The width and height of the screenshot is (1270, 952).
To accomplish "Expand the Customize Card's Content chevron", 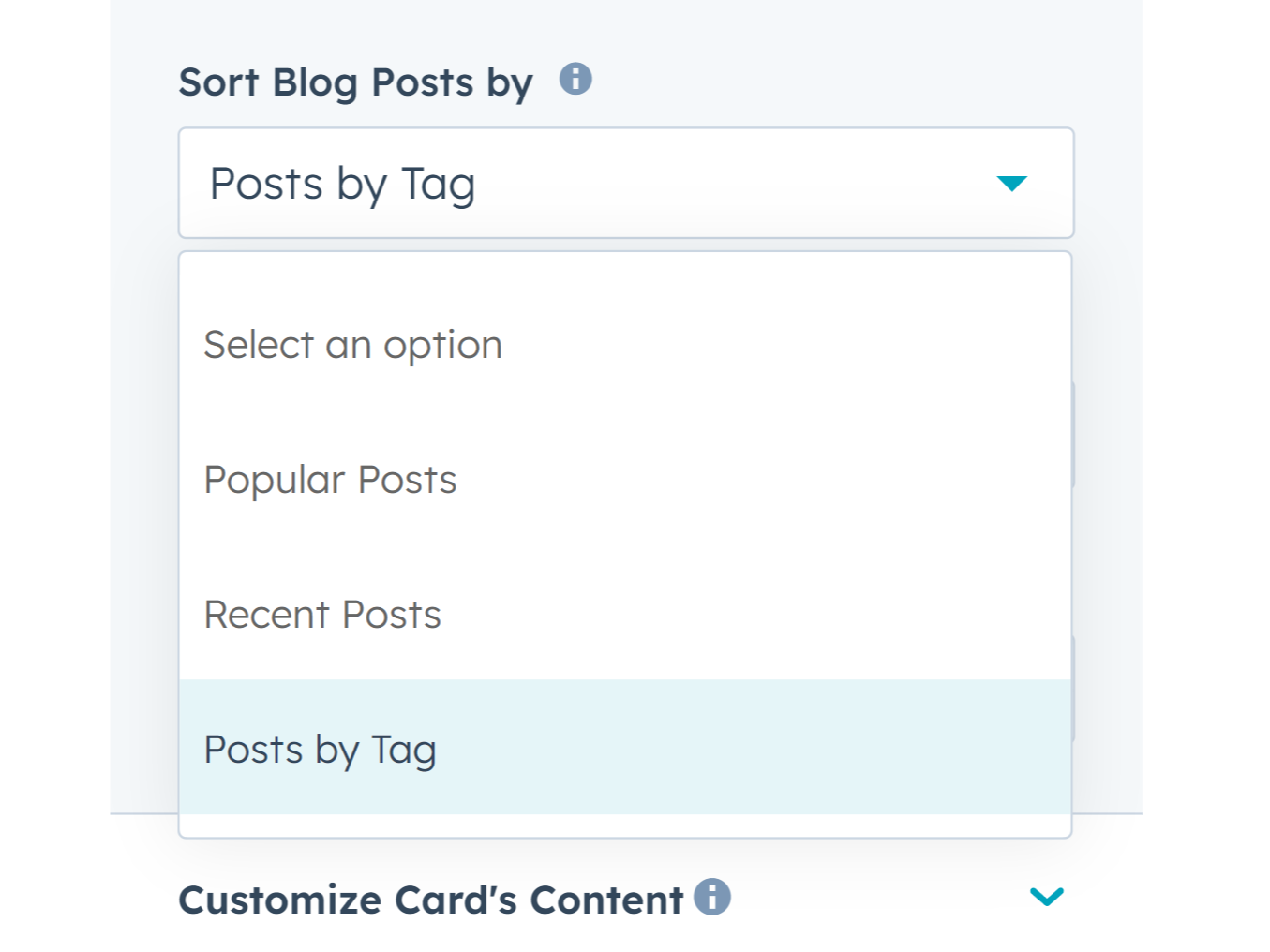I will click(1046, 897).
